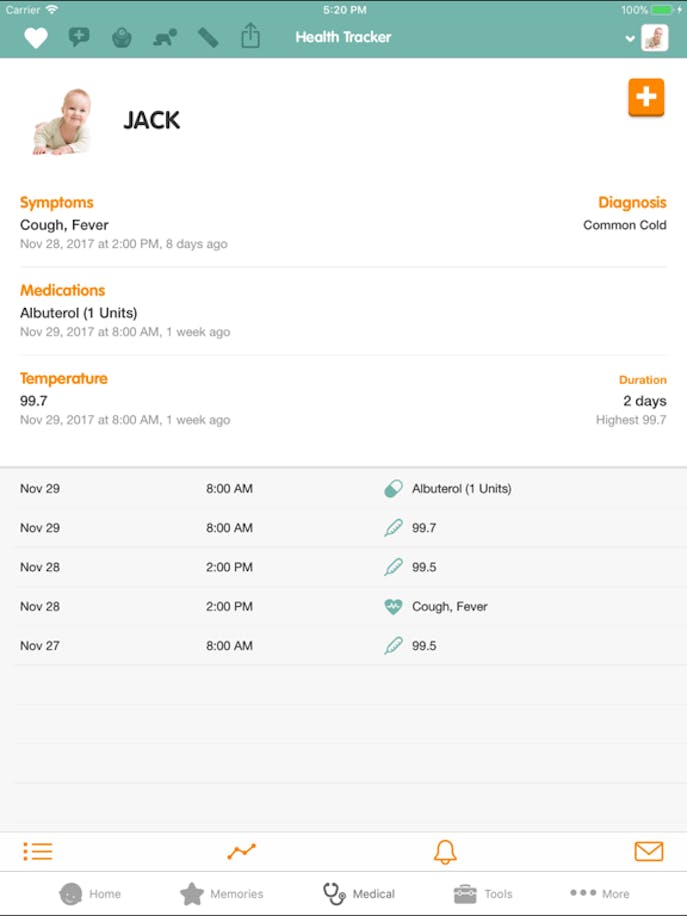This screenshot has width=687, height=916.
Task: Select the crawling baby milestones icon
Action: click(165, 38)
